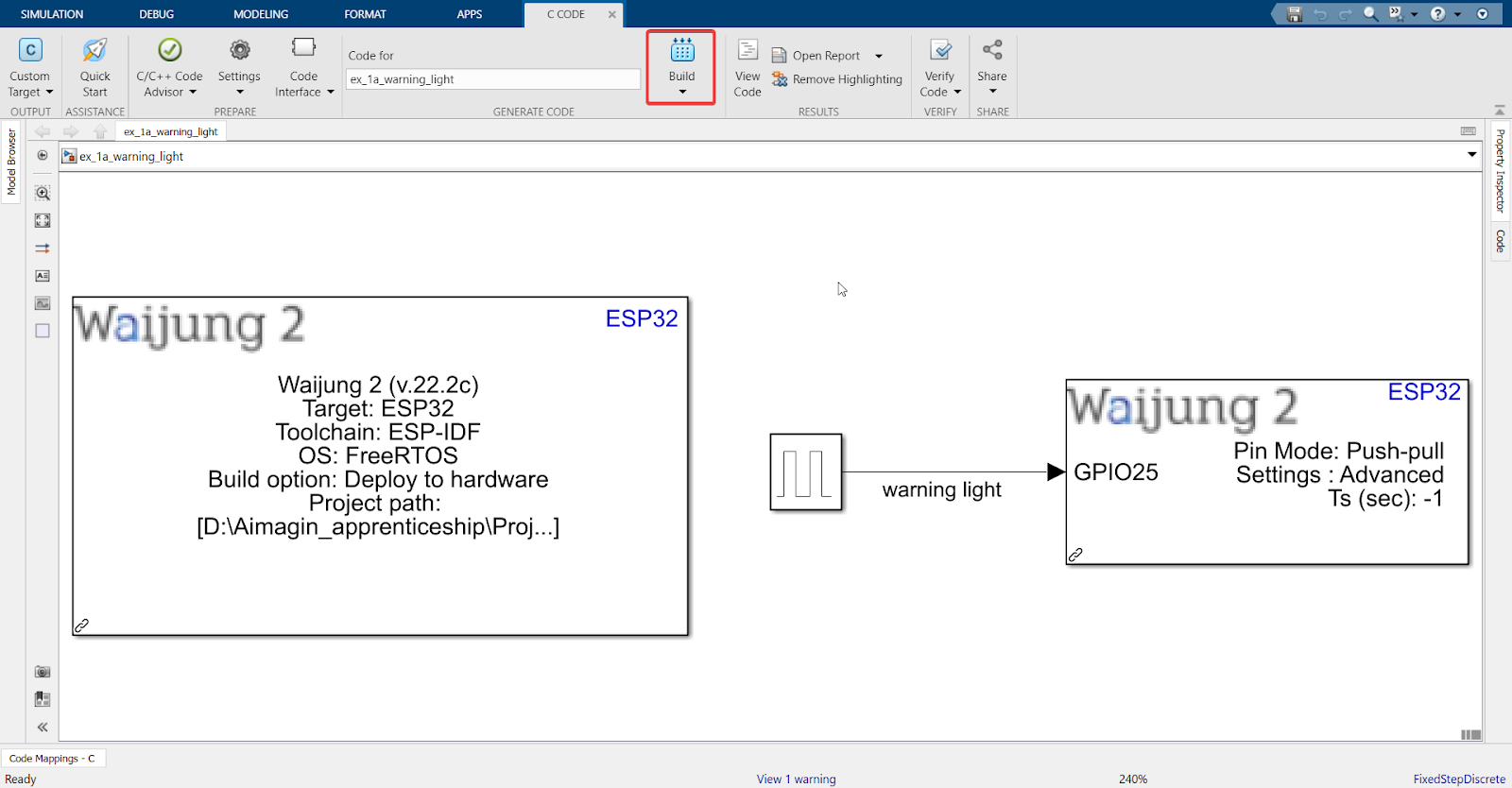Switch to the MODELING tab

[261, 14]
